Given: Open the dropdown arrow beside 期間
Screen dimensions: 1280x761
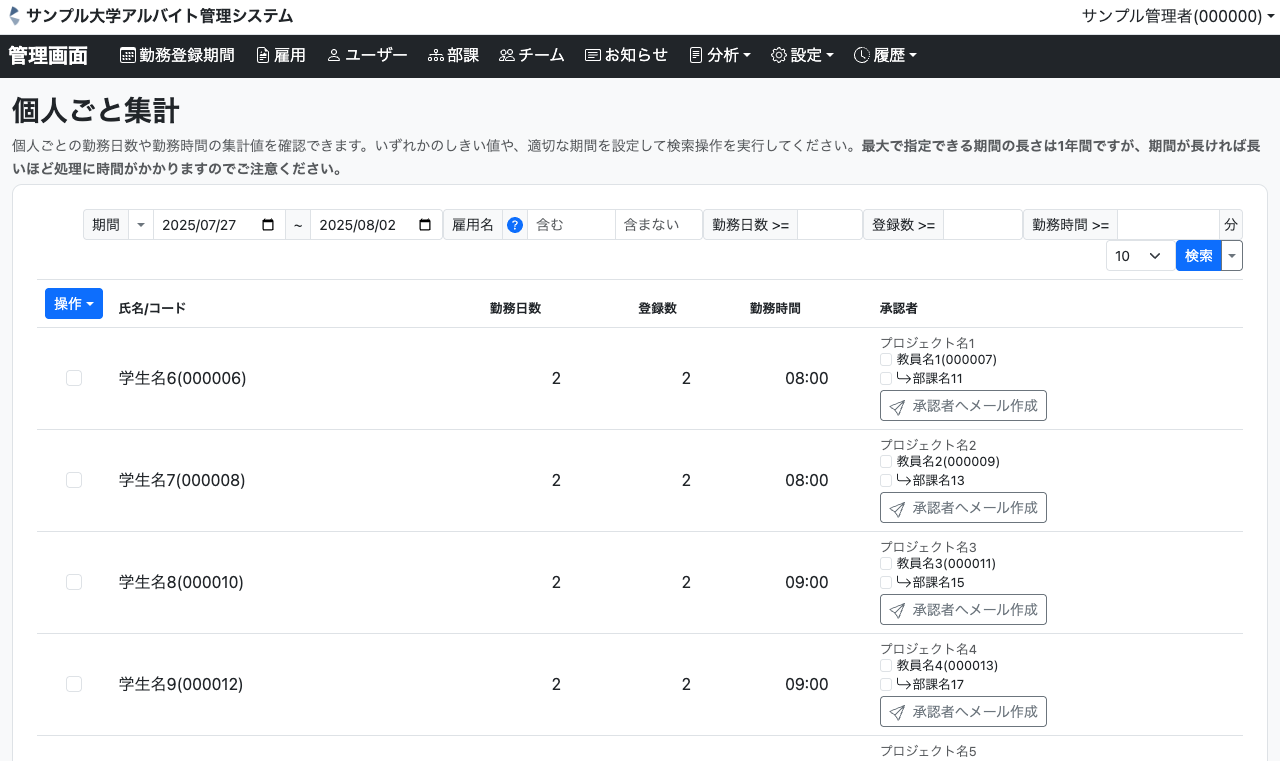Looking at the screenshot, I should coord(141,225).
